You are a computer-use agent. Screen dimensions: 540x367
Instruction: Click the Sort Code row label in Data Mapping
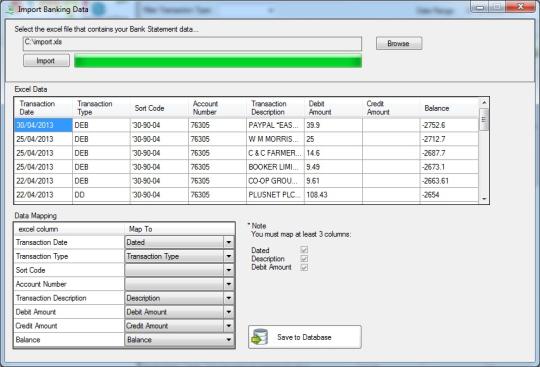(x=69, y=270)
